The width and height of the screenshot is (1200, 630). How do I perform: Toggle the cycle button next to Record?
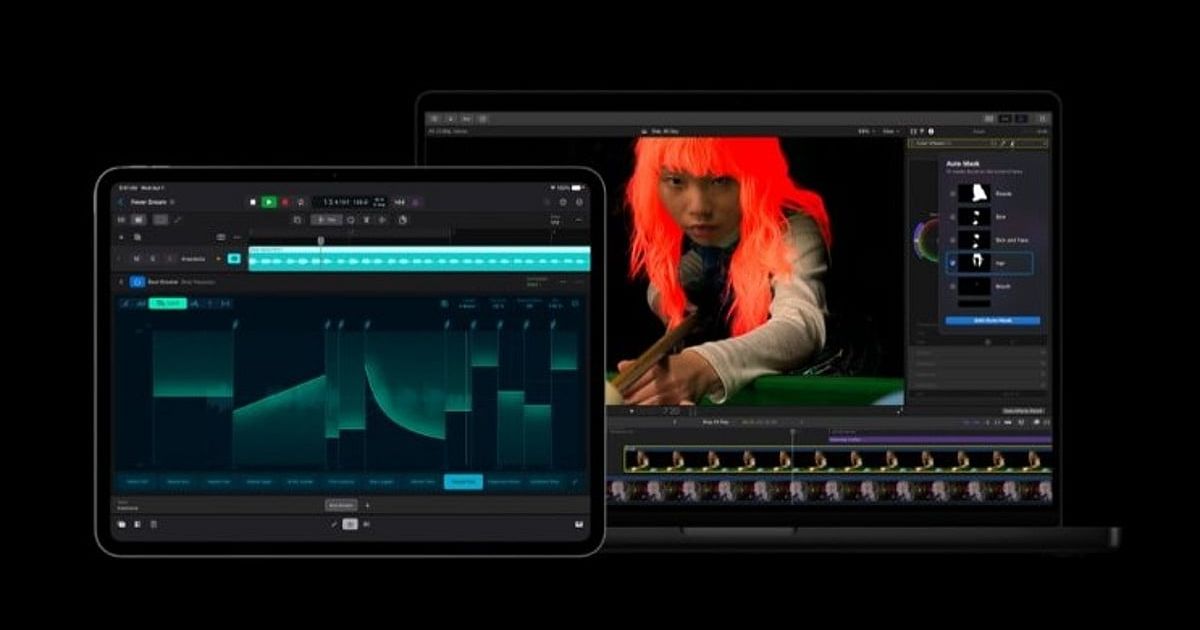pyautogui.click(x=300, y=202)
